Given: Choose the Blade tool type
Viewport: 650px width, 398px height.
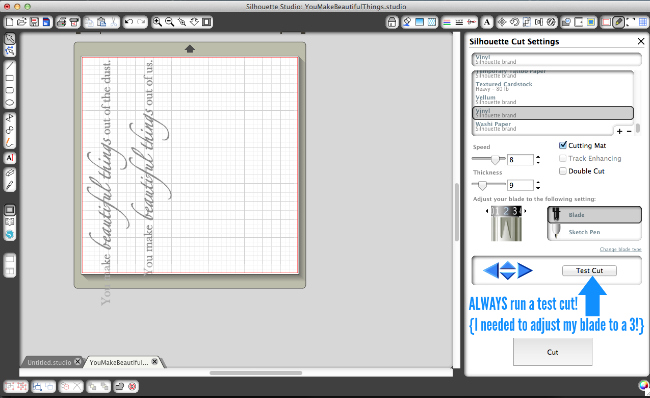Looking at the screenshot, I should point(594,215).
